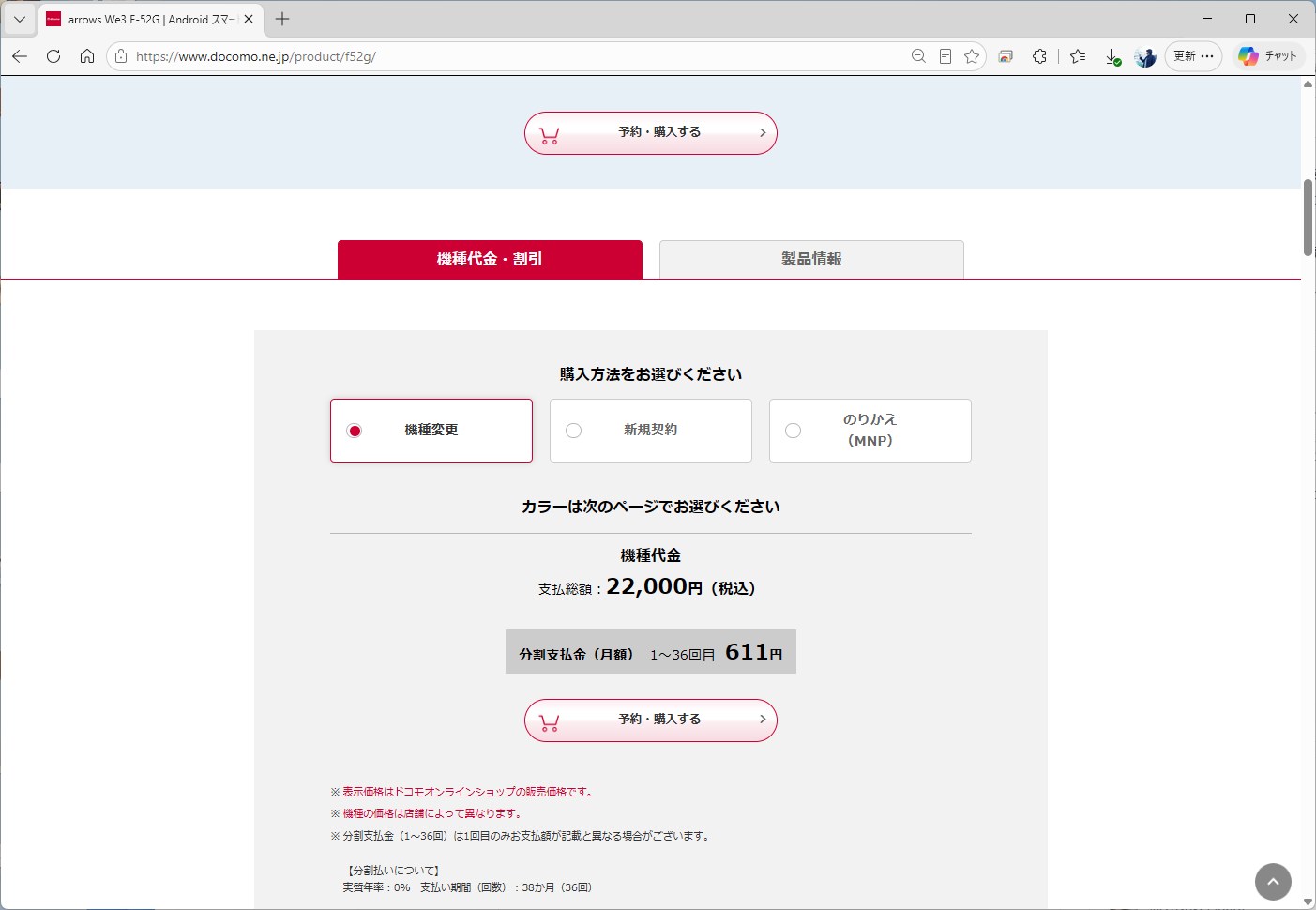
Task: Open the downloads icon
Action: 1112,56
